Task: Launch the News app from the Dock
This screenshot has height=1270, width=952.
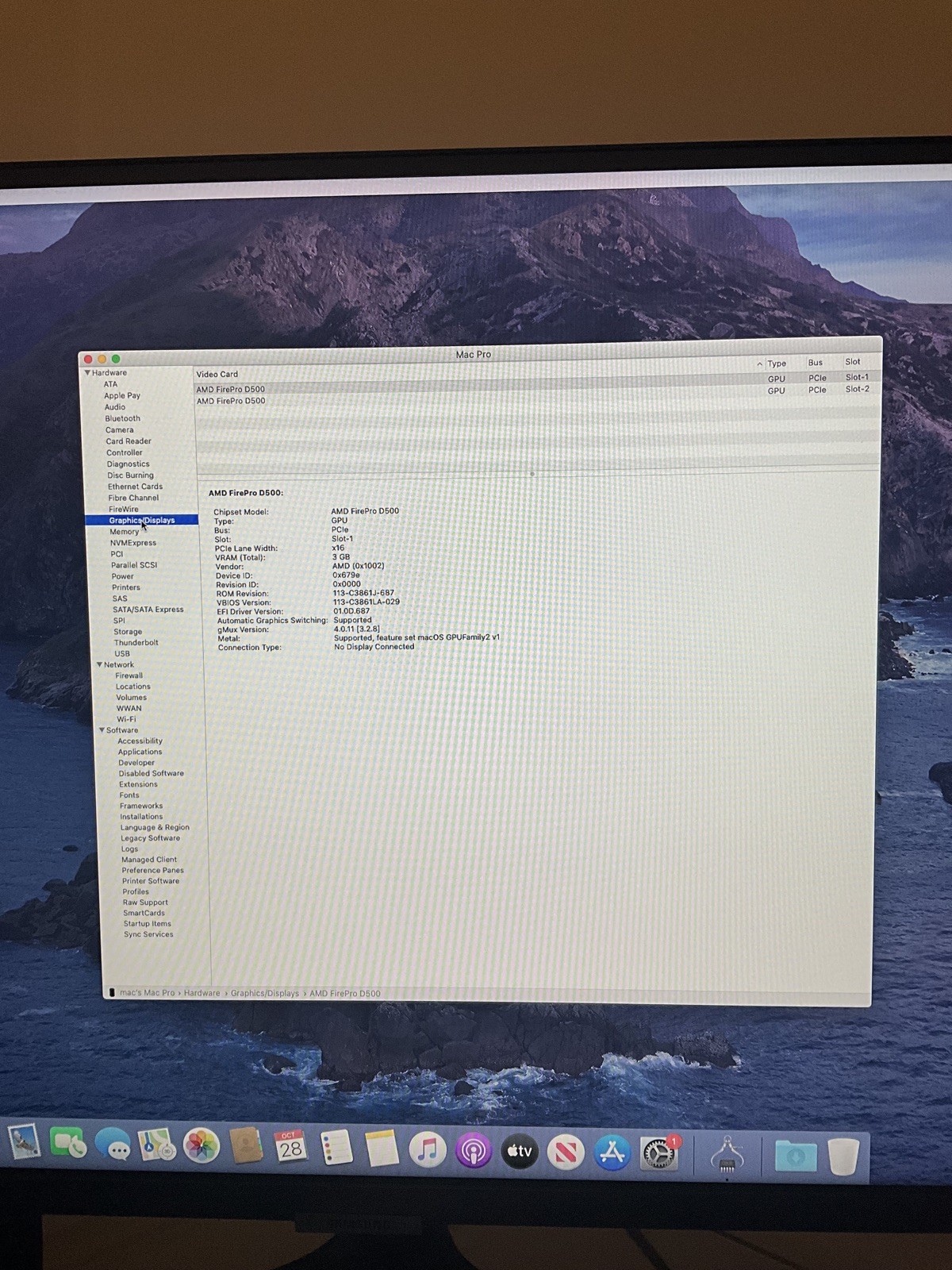Action: click(566, 1153)
